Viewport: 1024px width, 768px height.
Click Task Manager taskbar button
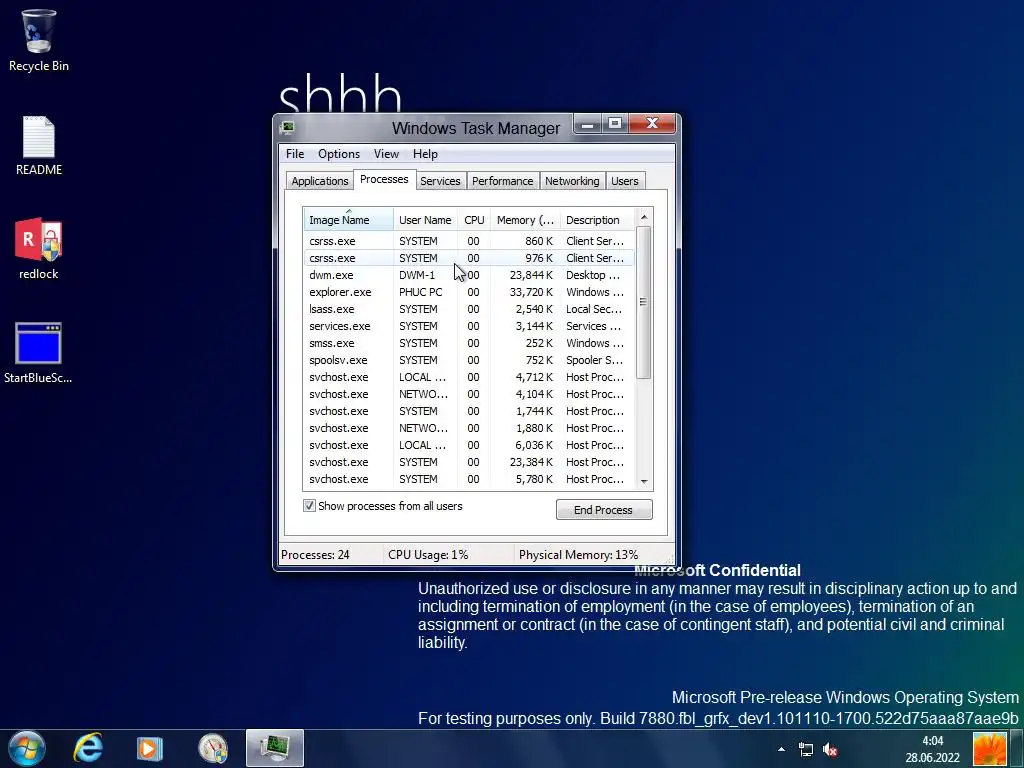click(x=275, y=748)
